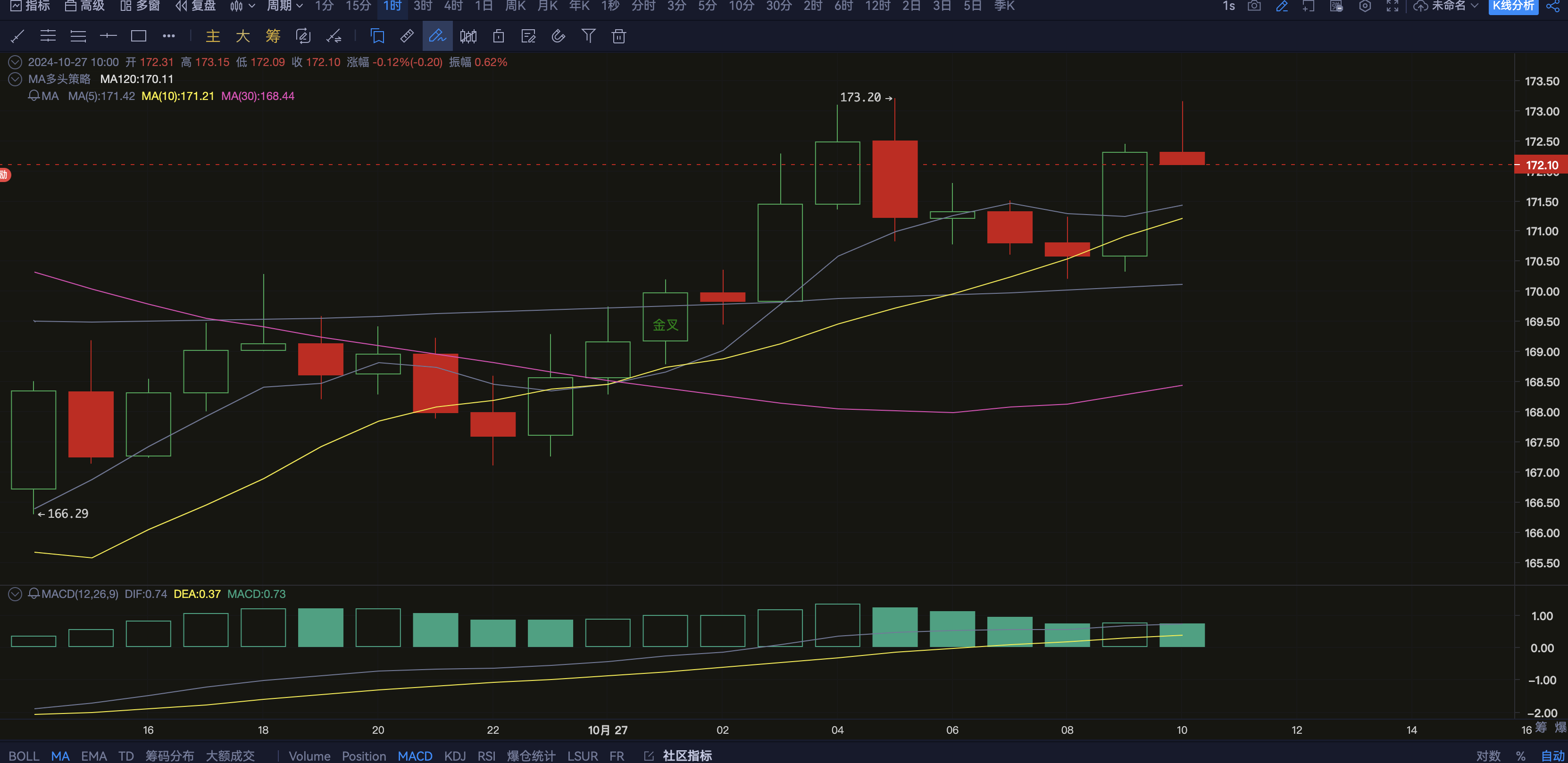Click the K线分析 button
The width and height of the screenshot is (1568, 763).
1513,6
